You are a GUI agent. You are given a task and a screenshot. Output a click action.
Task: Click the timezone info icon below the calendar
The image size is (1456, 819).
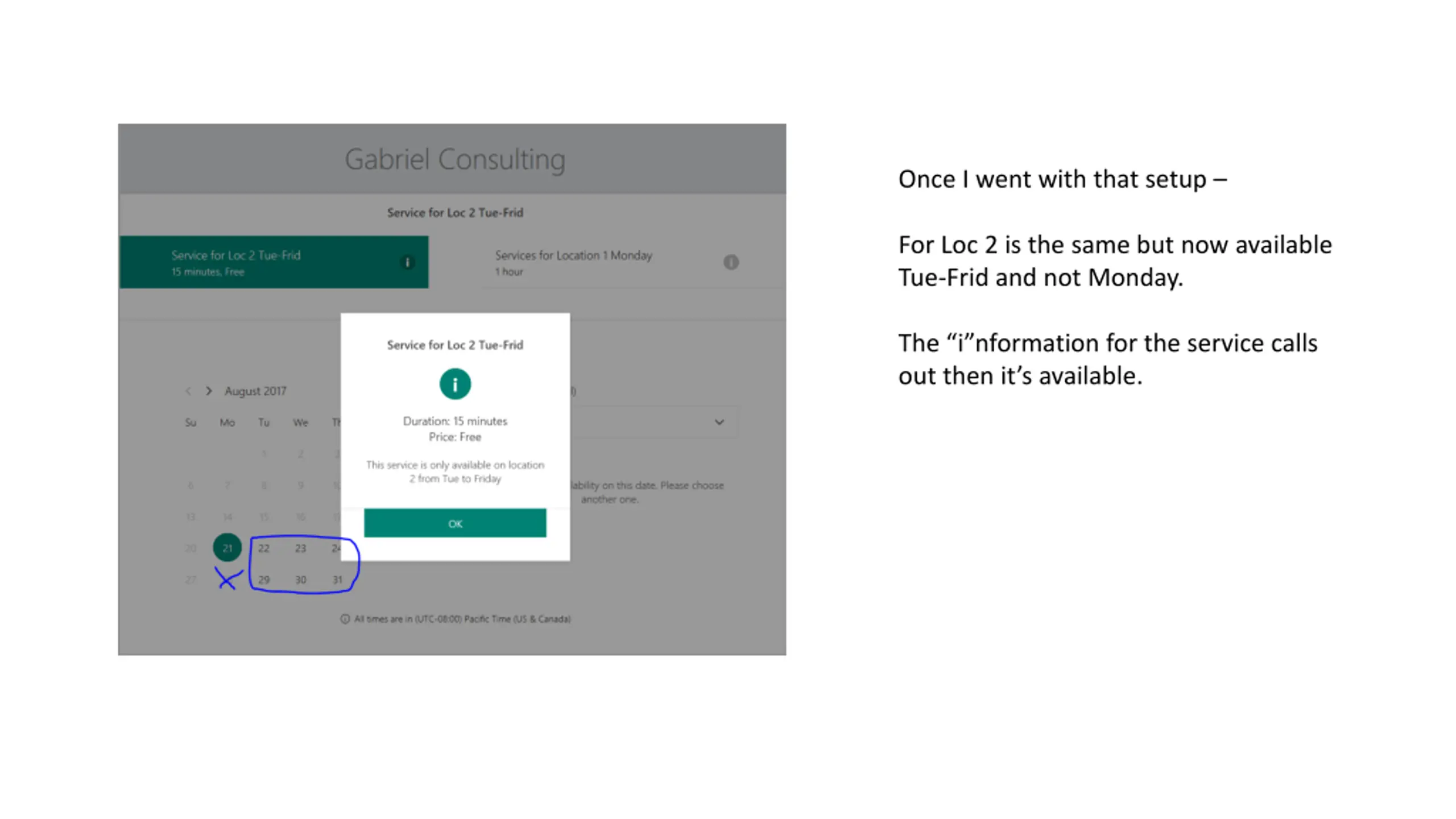pos(345,619)
